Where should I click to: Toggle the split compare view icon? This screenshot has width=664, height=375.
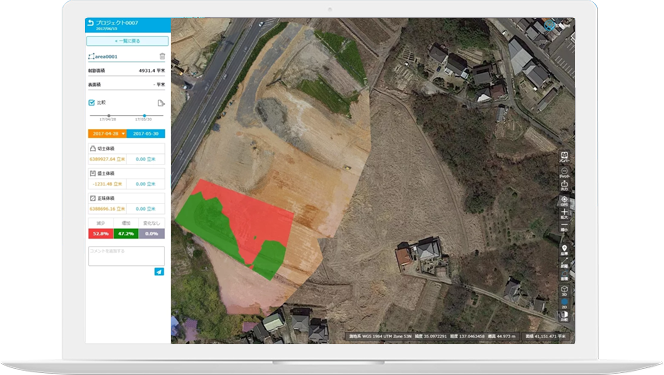click(564, 315)
